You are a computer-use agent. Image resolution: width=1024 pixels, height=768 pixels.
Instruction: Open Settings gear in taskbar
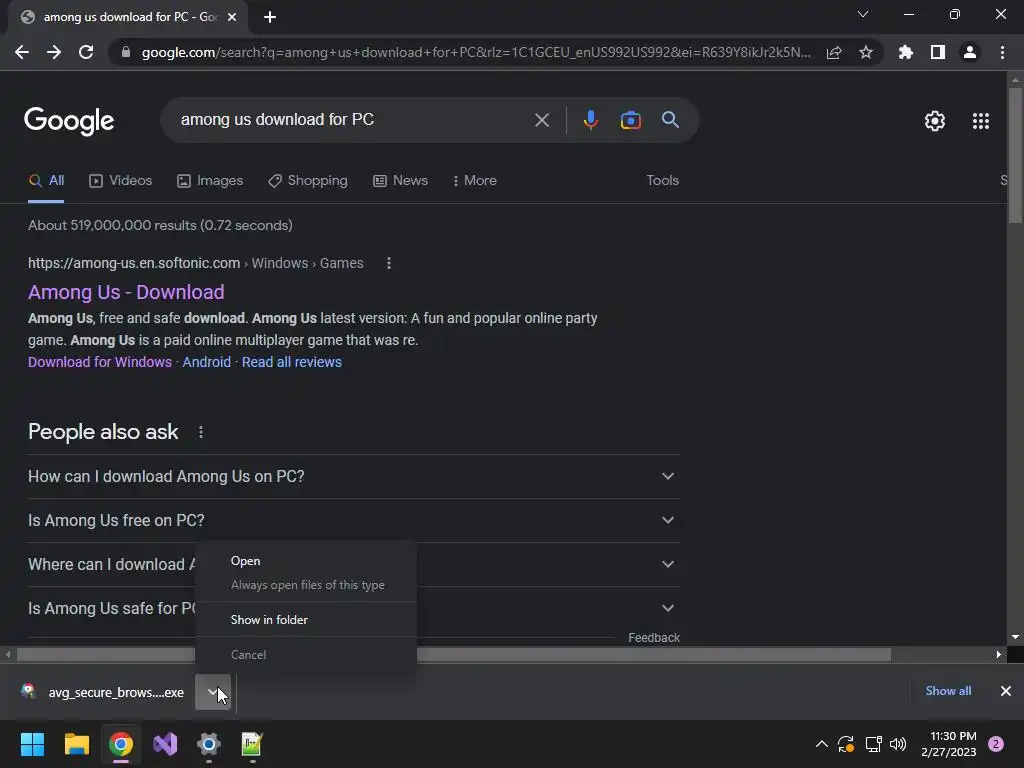(209, 744)
